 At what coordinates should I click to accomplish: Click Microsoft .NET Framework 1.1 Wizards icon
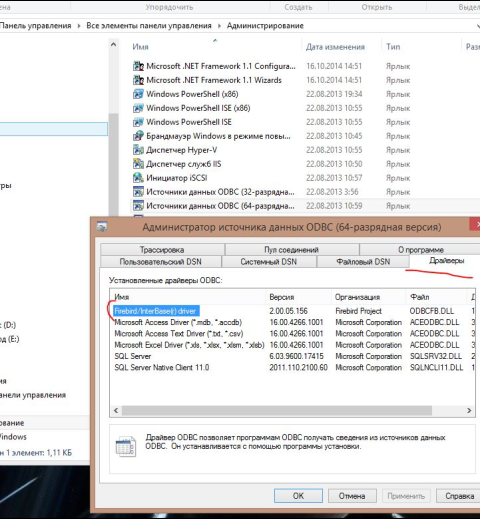[138, 80]
